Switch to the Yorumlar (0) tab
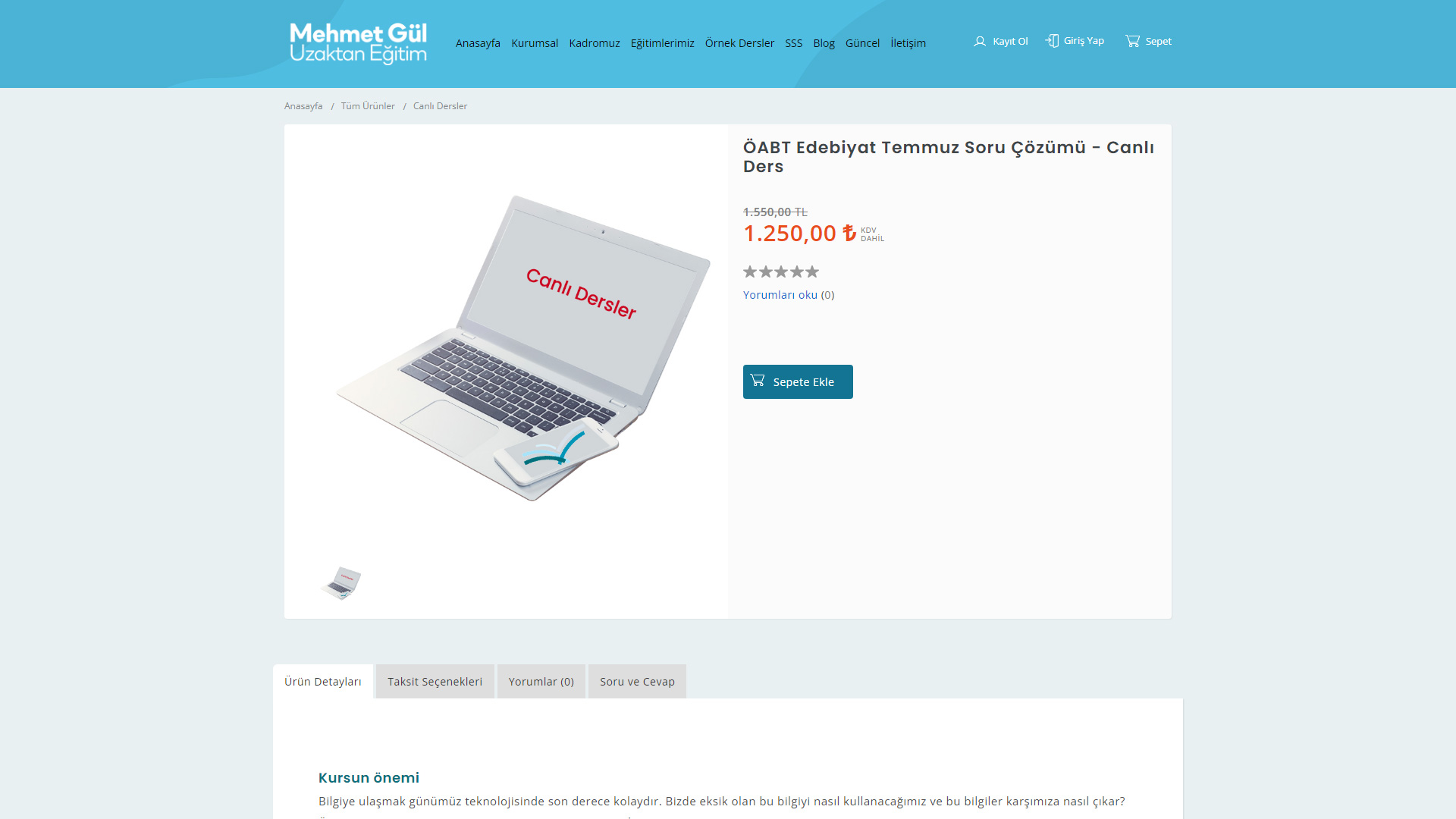The image size is (1456, 819). (541, 681)
